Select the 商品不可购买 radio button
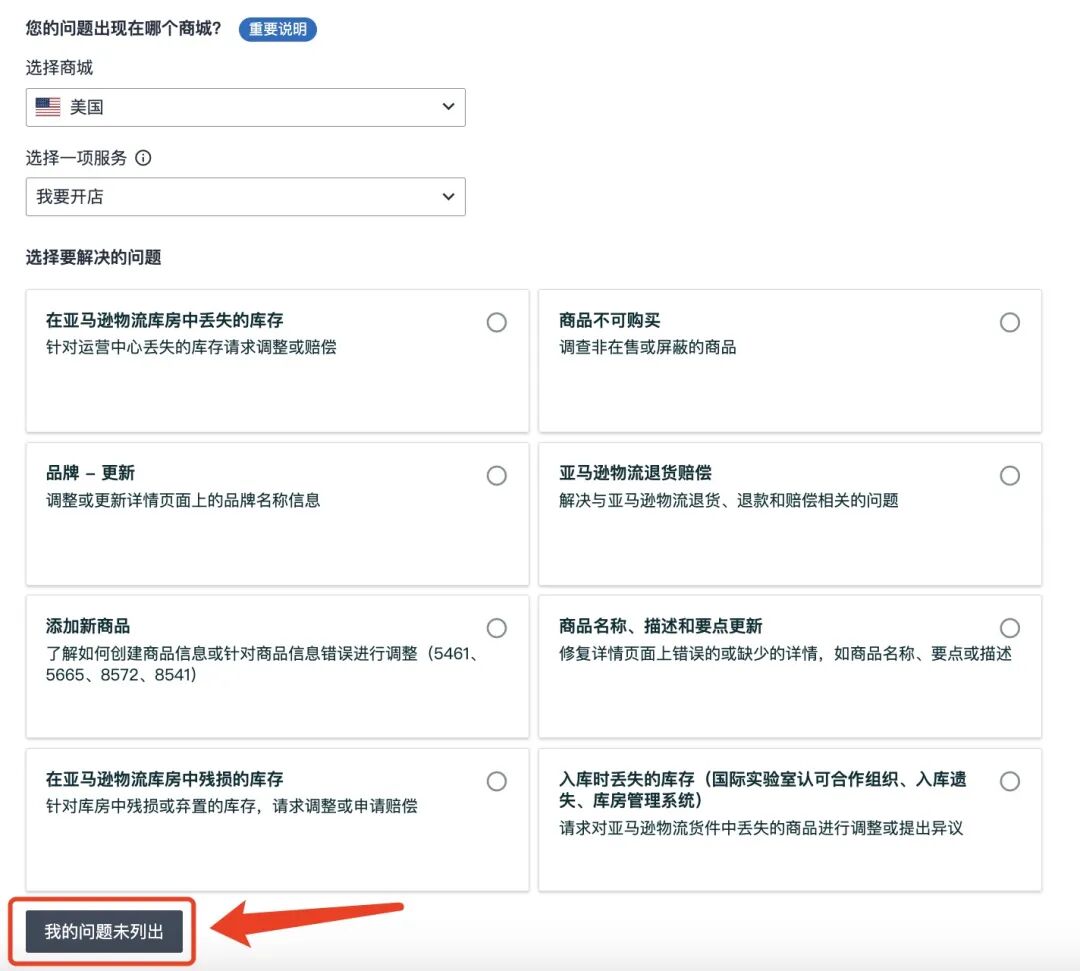This screenshot has height=971, width=1080. pyautogui.click(x=1009, y=322)
